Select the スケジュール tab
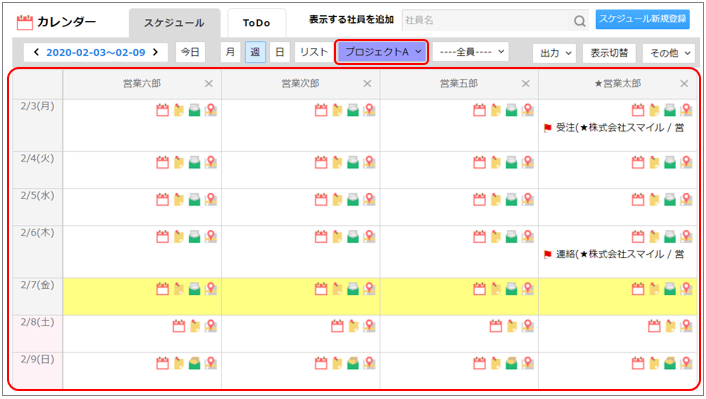Image resolution: width=706 pixels, height=399 pixels. (x=175, y=23)
